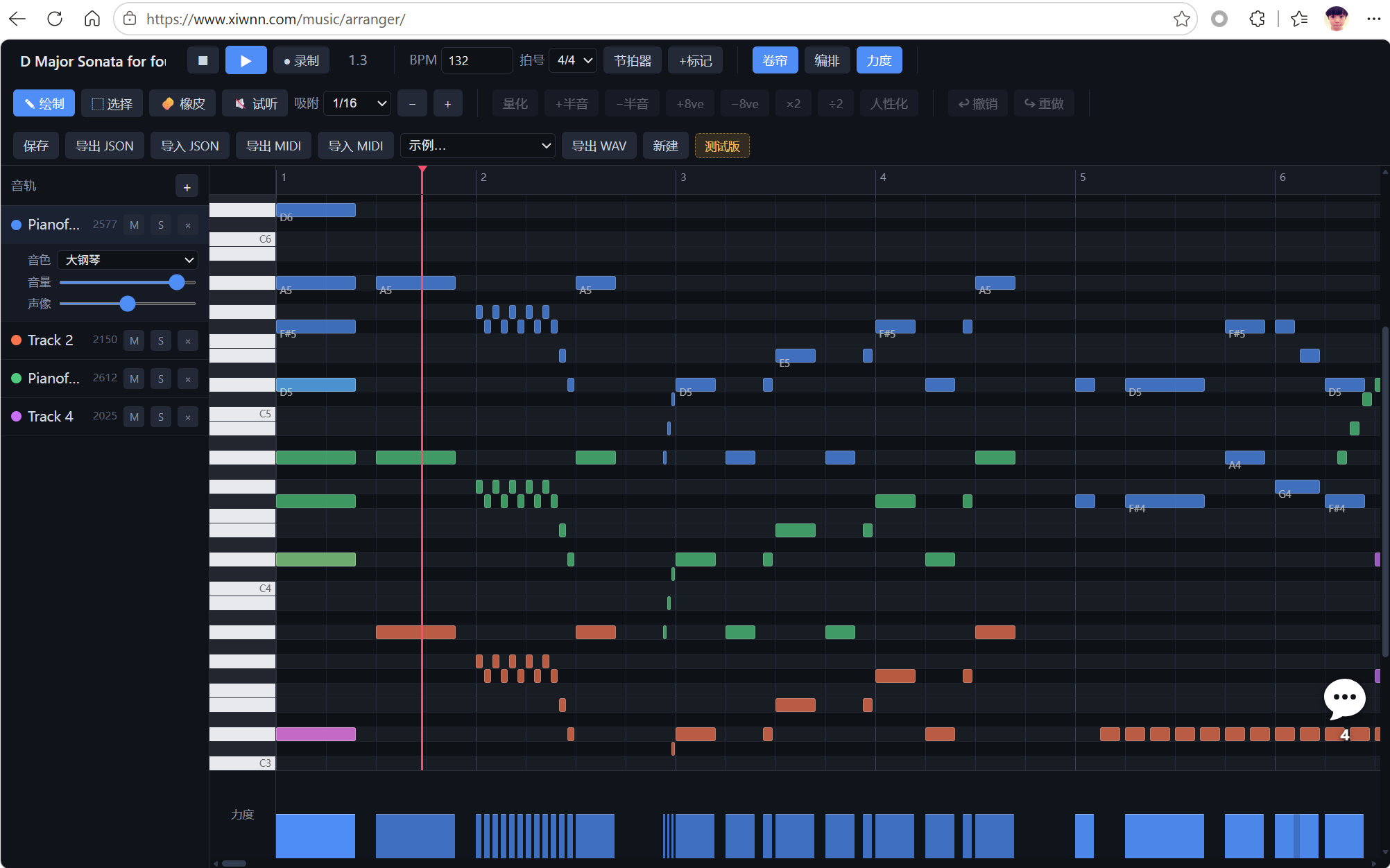
Task: Select the 绘制 draw tool
Action: point(44,103)
